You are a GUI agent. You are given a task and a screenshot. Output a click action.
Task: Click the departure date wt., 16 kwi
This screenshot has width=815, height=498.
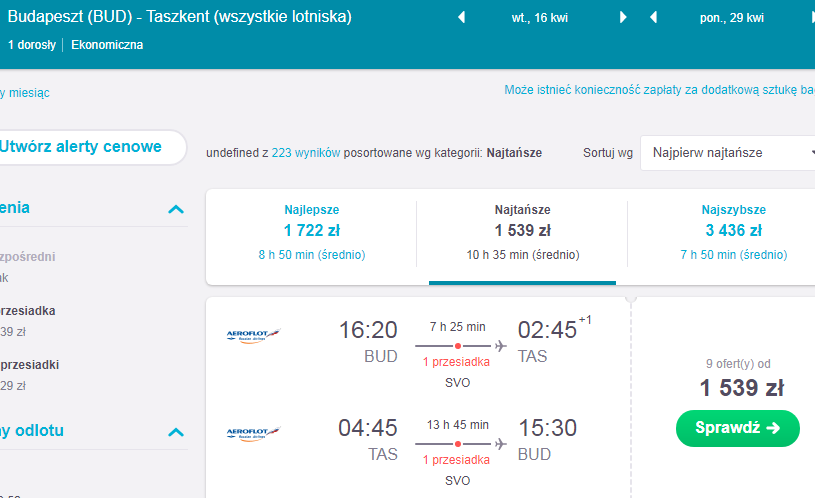[540, 18]
